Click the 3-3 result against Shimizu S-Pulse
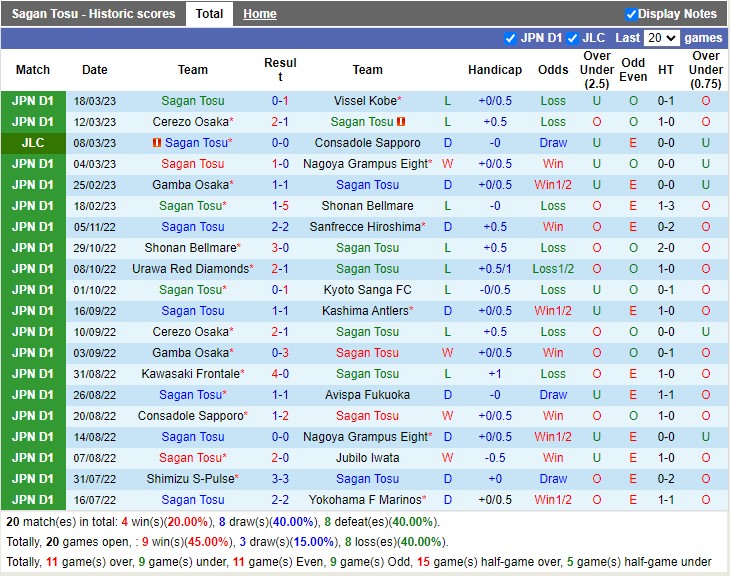 (x=280, y=479)
